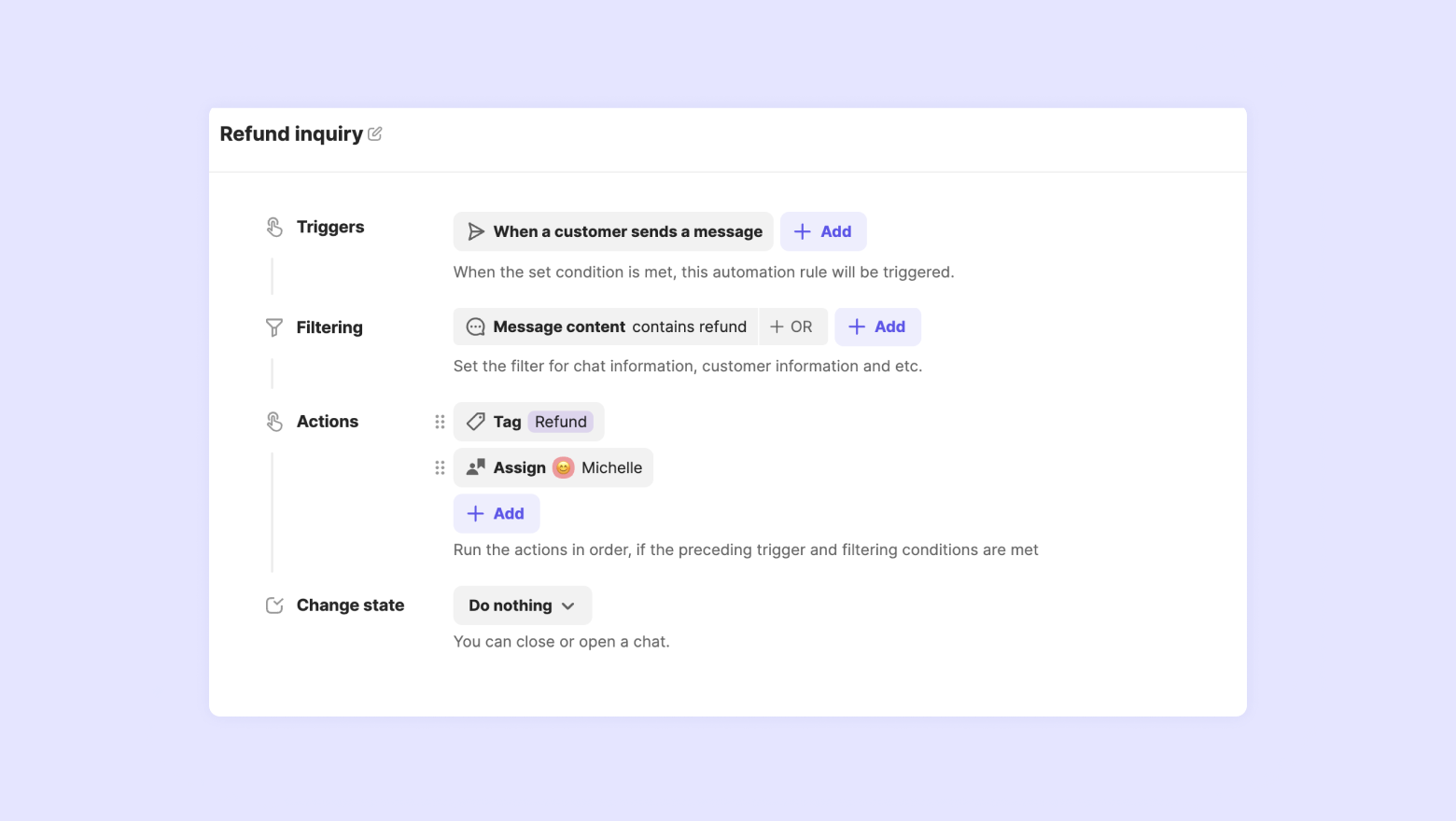Click the chat bubble icon in filter chip
The height and width of the screenshot is (821, 1456).
click(x=476, y=327)
